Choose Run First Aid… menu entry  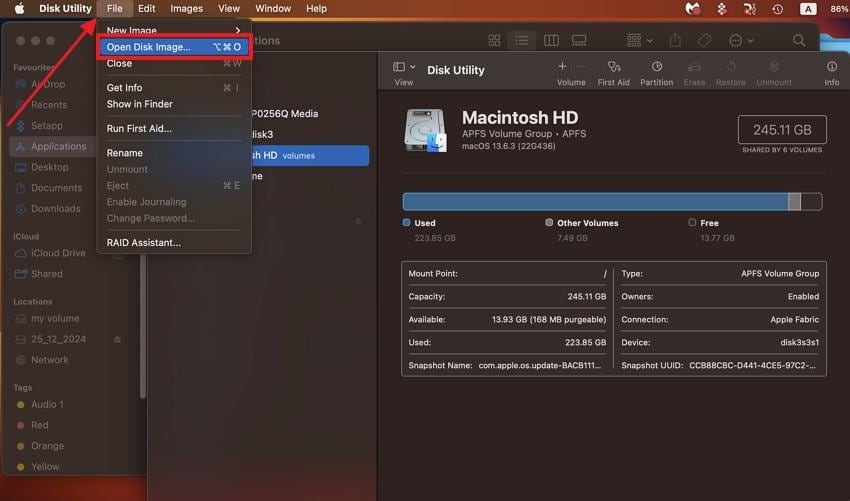tap(173, 129)
